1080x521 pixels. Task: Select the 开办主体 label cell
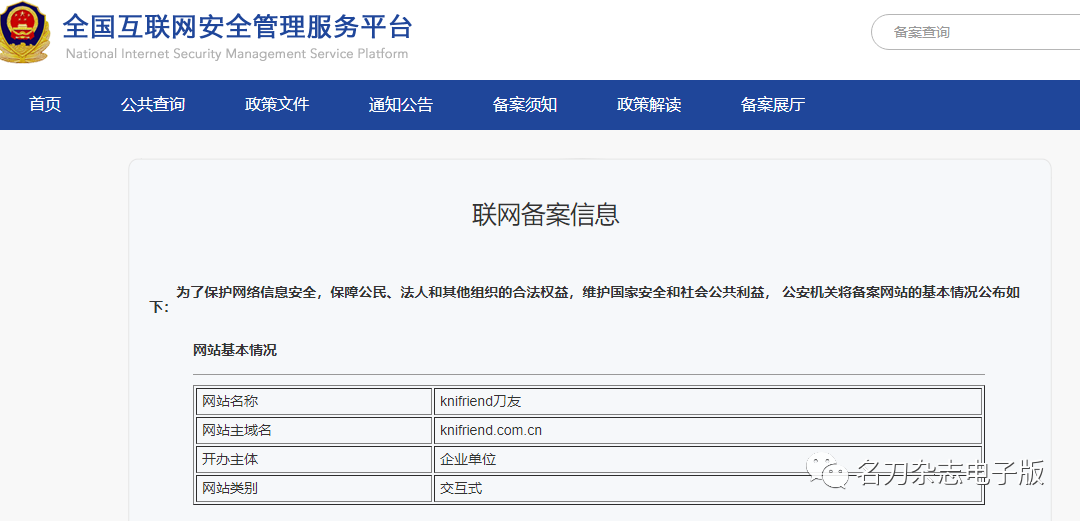pyautogui.click(x=314, y=460)
